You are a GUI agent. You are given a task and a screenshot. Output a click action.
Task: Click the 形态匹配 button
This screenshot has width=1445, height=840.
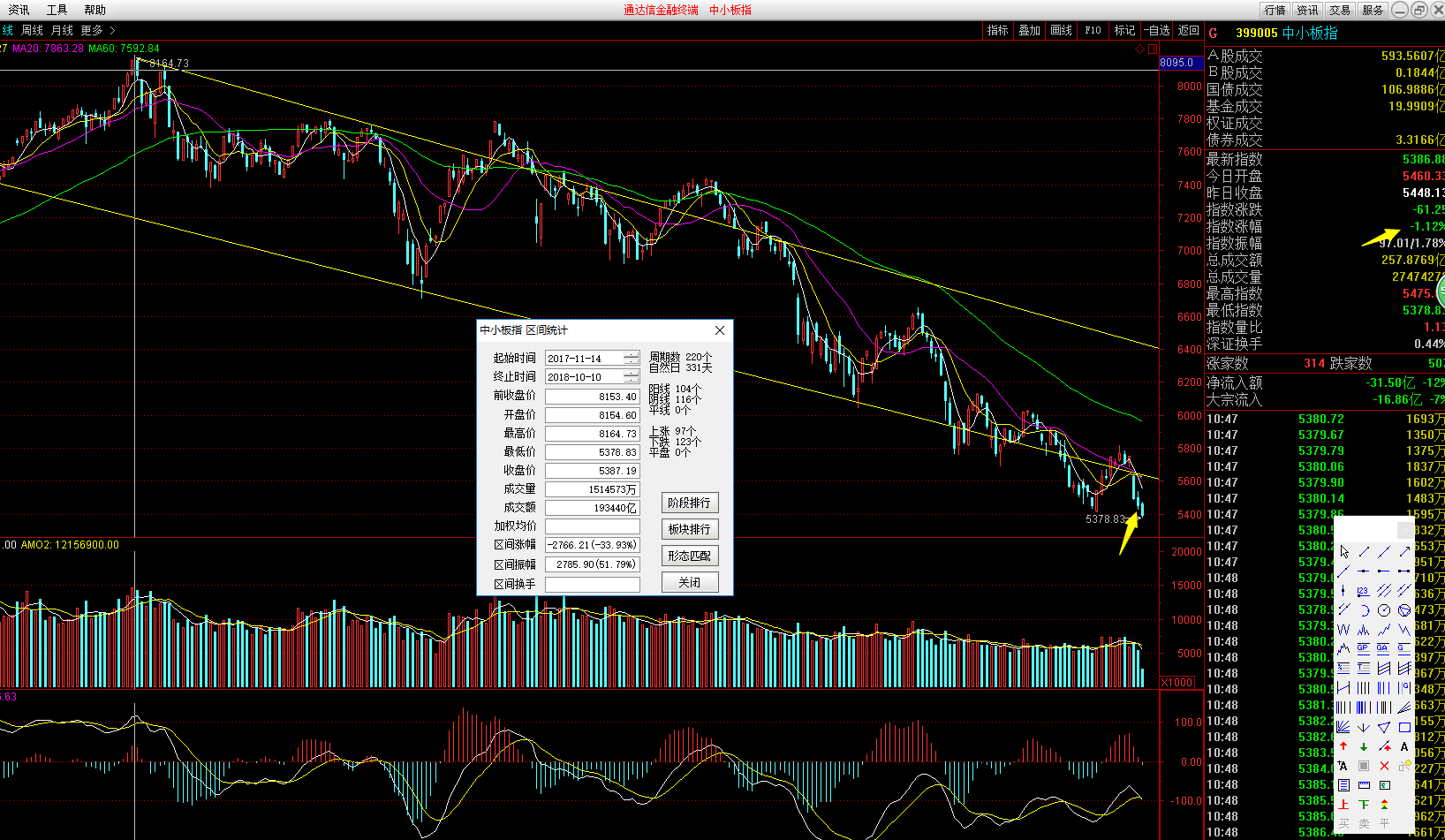coord(690,556)
